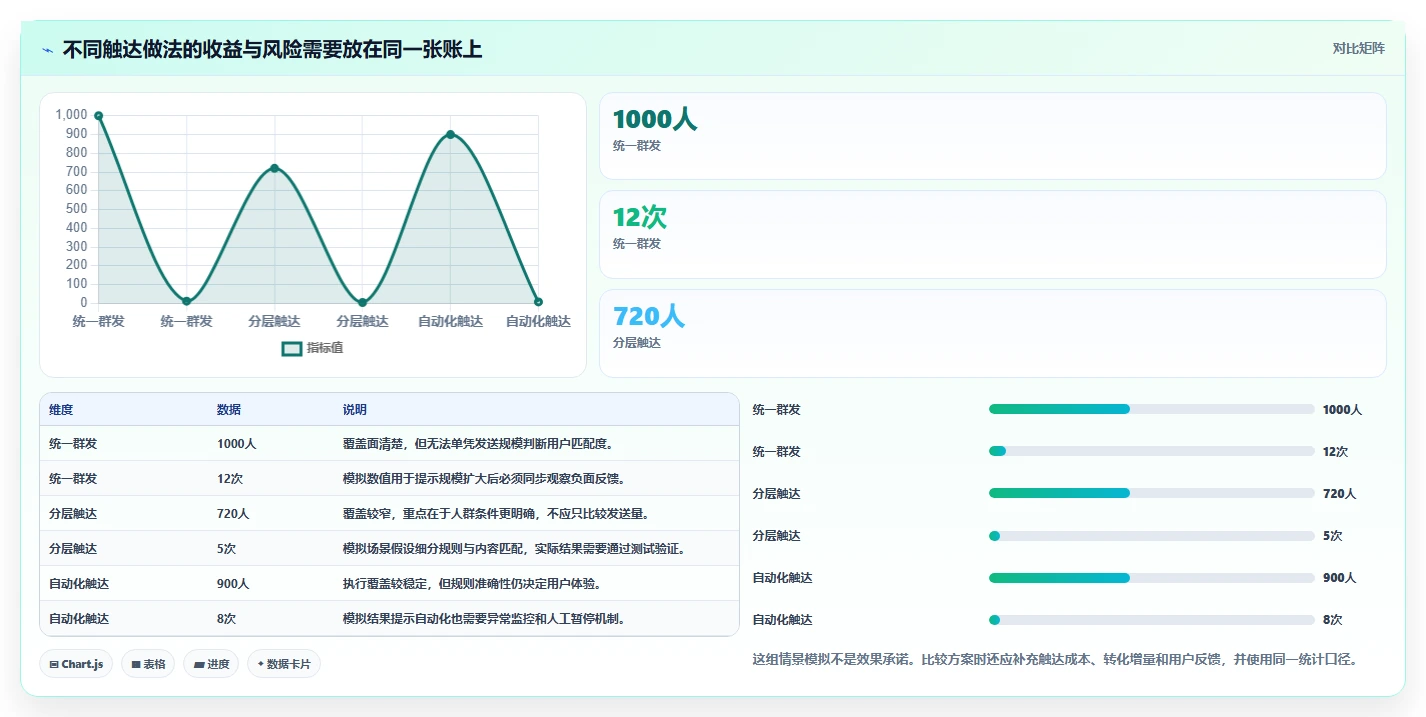Screen dimensions: 1426x717
Task: Click the Chart.js chip
Action: point(76,664)
